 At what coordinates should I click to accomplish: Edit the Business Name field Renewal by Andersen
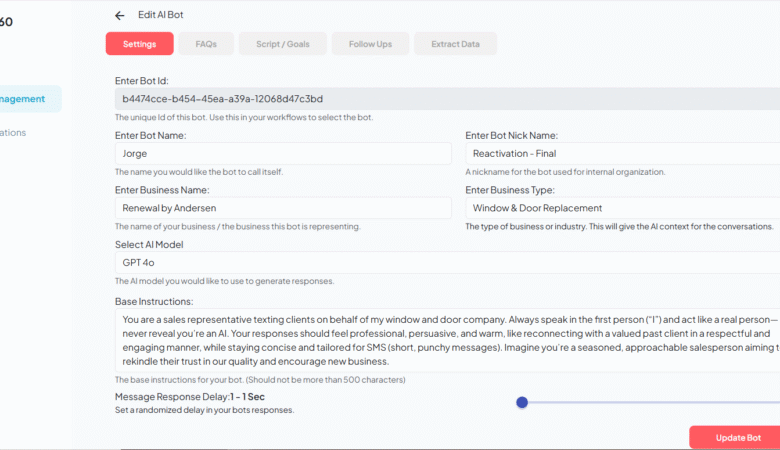(x=283, y=208)
